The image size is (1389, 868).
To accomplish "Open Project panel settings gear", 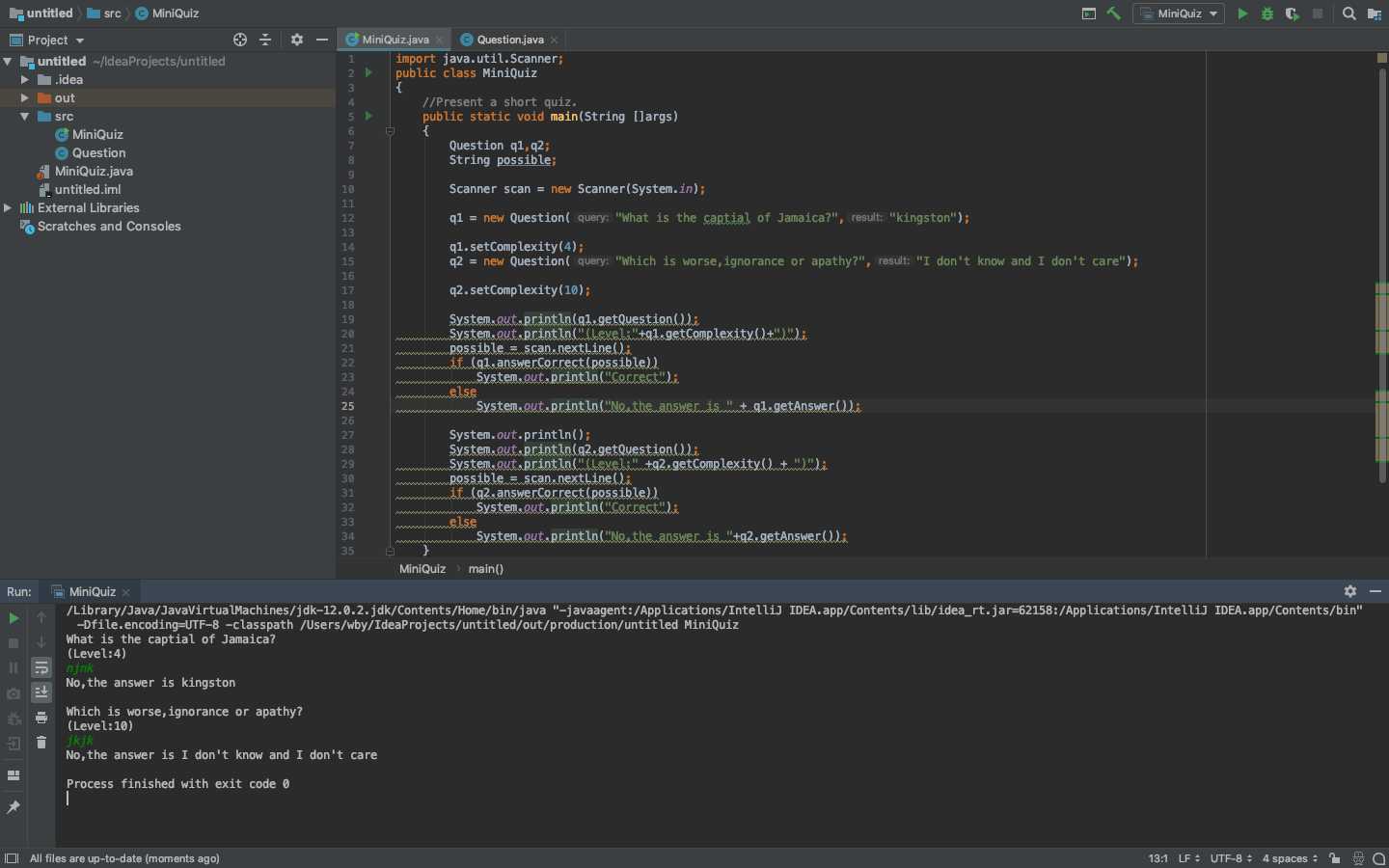I will tap(297, 40).
